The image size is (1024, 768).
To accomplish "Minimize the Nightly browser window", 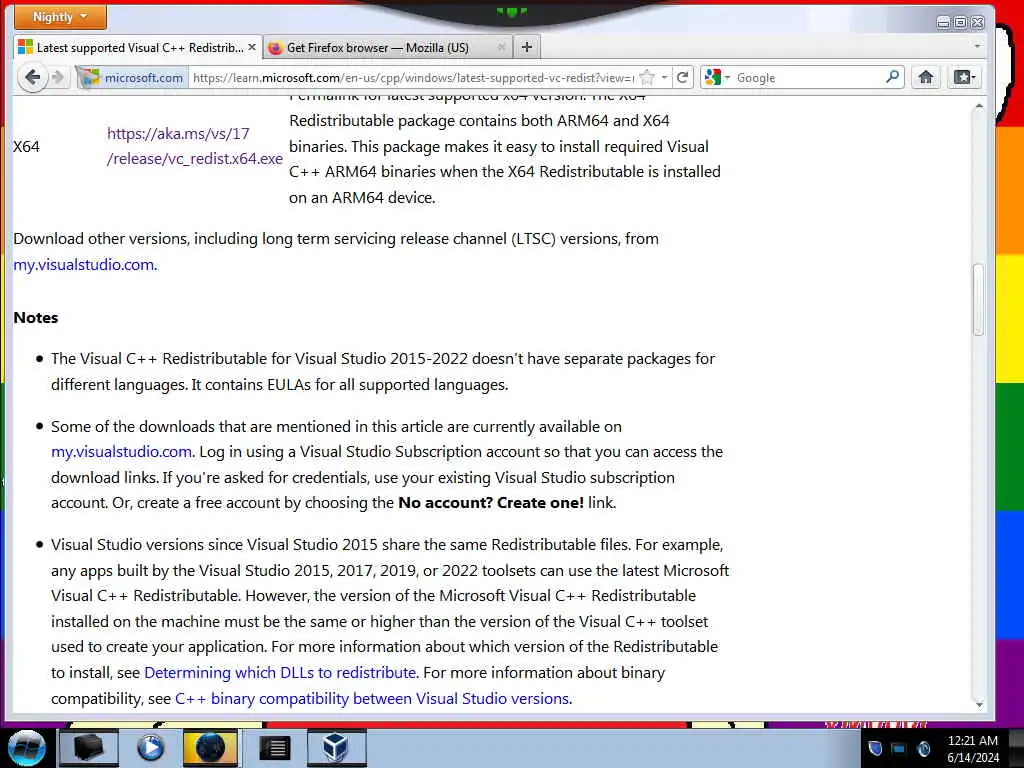I will [943, 23].
